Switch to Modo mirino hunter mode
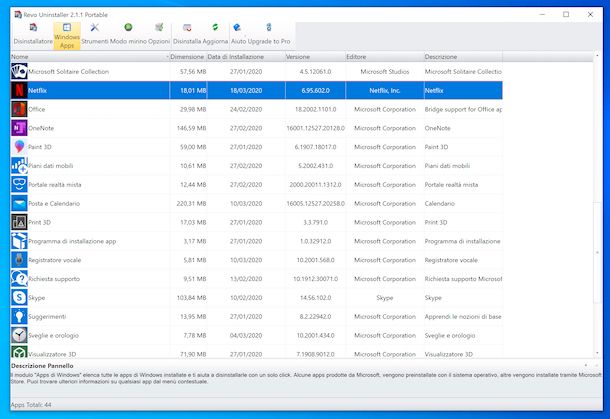 [x=128, y=34]
